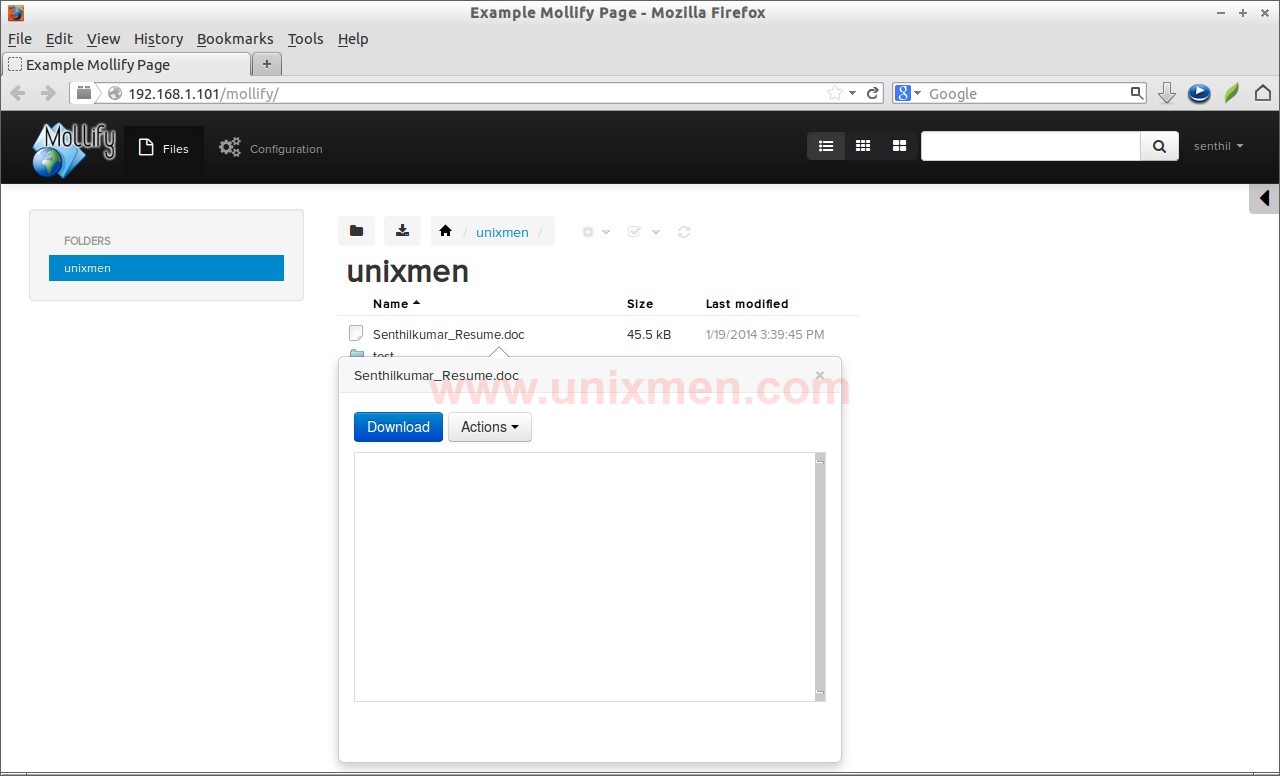Open the Edit menu
The width and height of the screenshot is (1280, 776).
[x=59, y=39]
